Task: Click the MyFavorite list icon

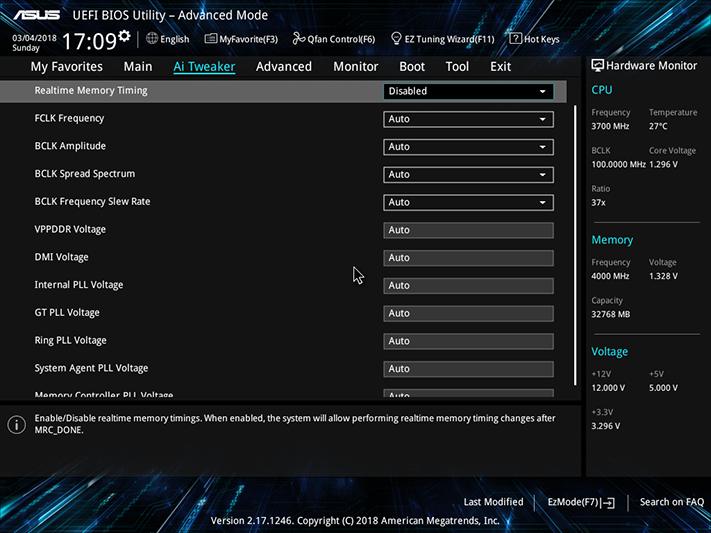Action: pos(210,39)
